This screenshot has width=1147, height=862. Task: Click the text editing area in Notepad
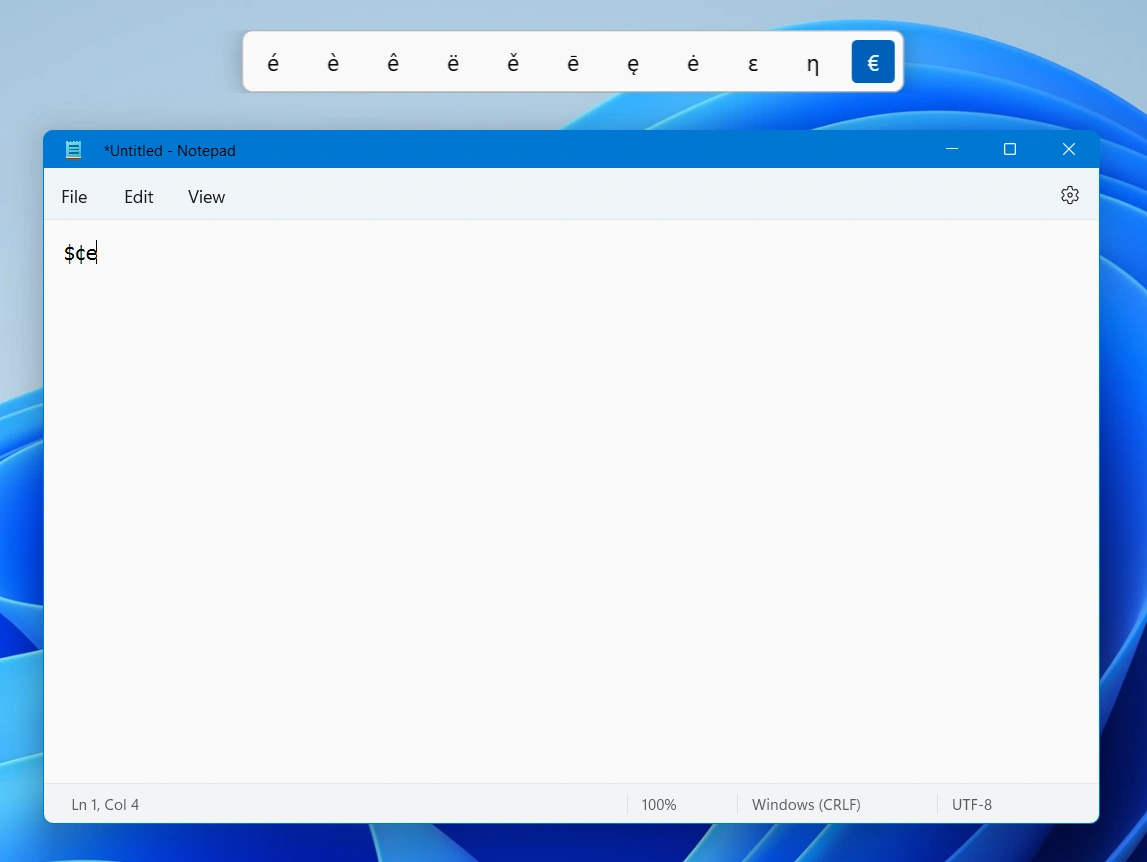[571, 501]
